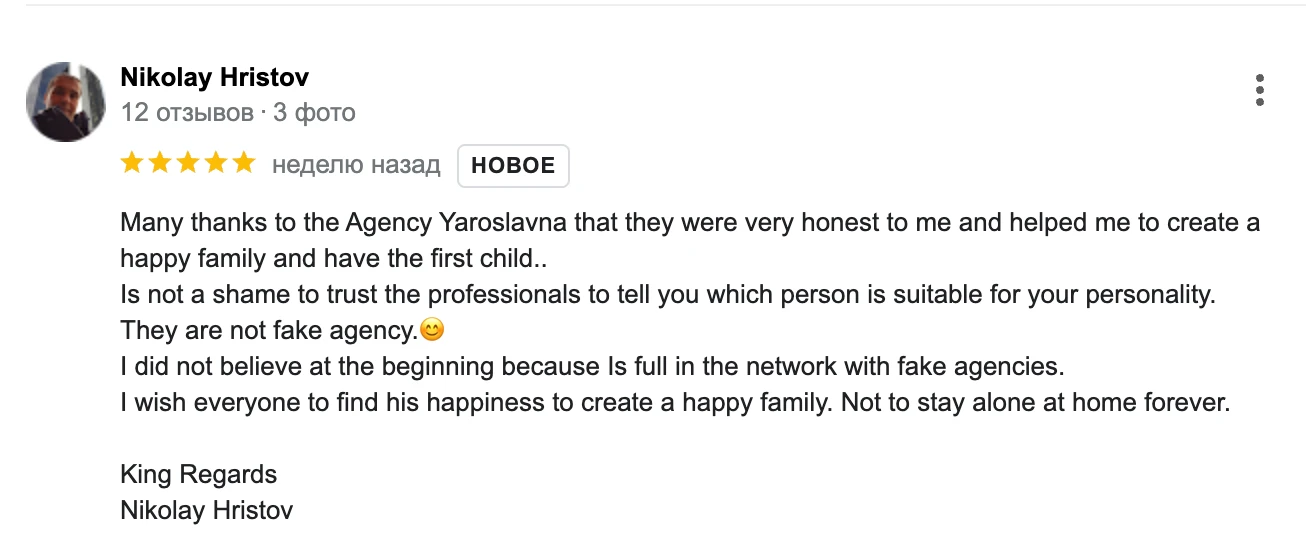The image size is (1306, 536).
Task: Click the first star of the rating
Action: click(x=132, y=164)
